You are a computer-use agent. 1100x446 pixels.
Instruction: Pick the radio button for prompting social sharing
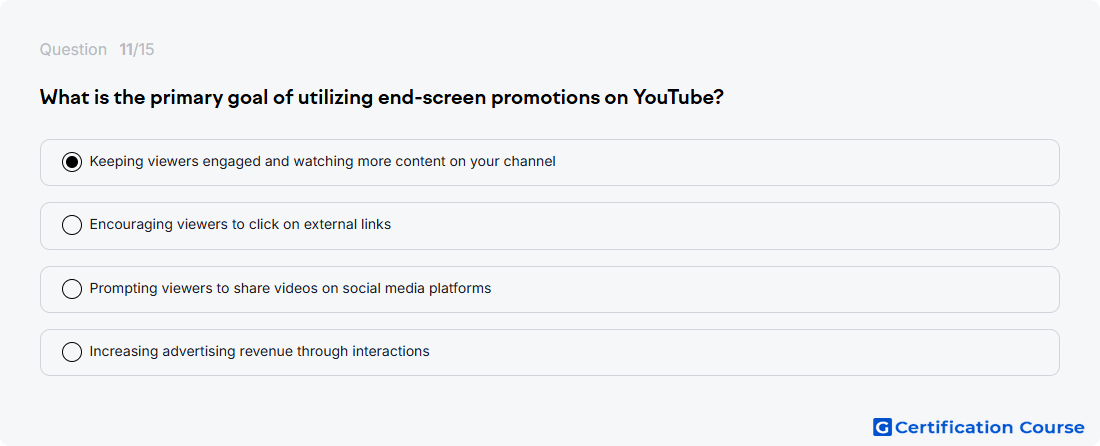[72, 289]
